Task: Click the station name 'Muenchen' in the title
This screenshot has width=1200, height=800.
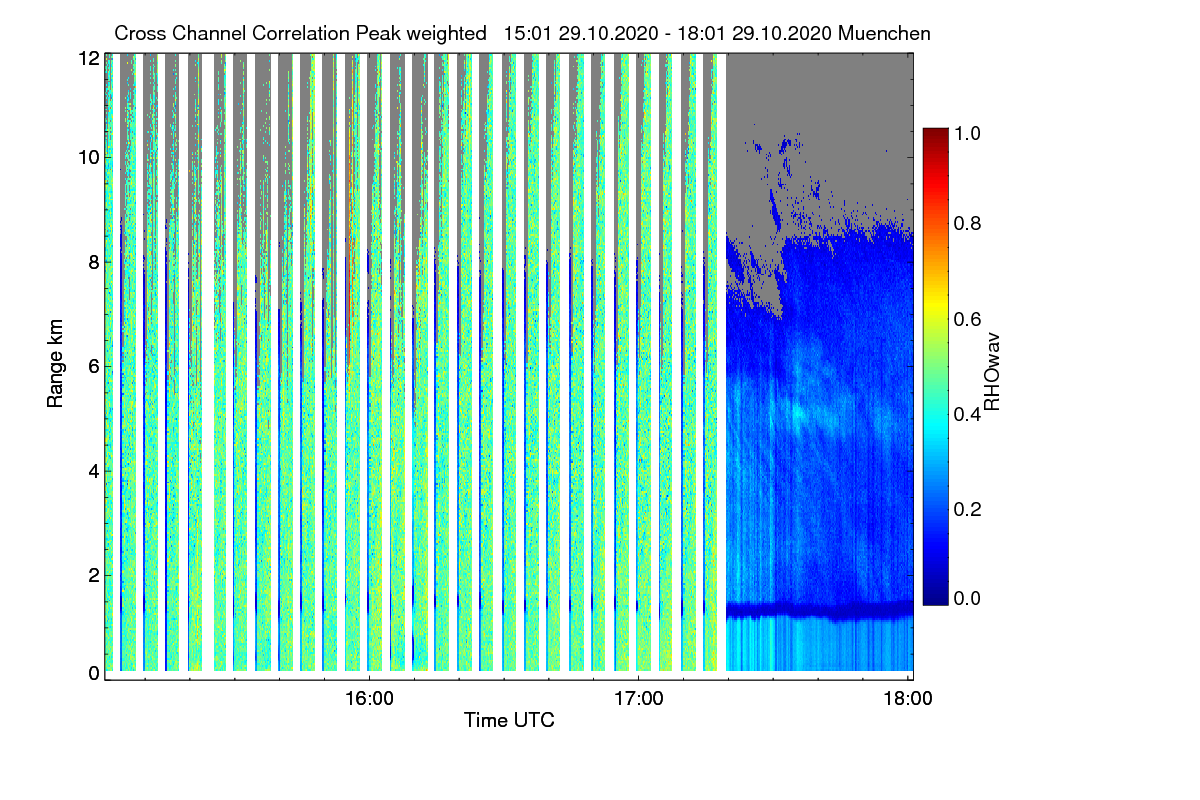Action: tap(885, 33)
